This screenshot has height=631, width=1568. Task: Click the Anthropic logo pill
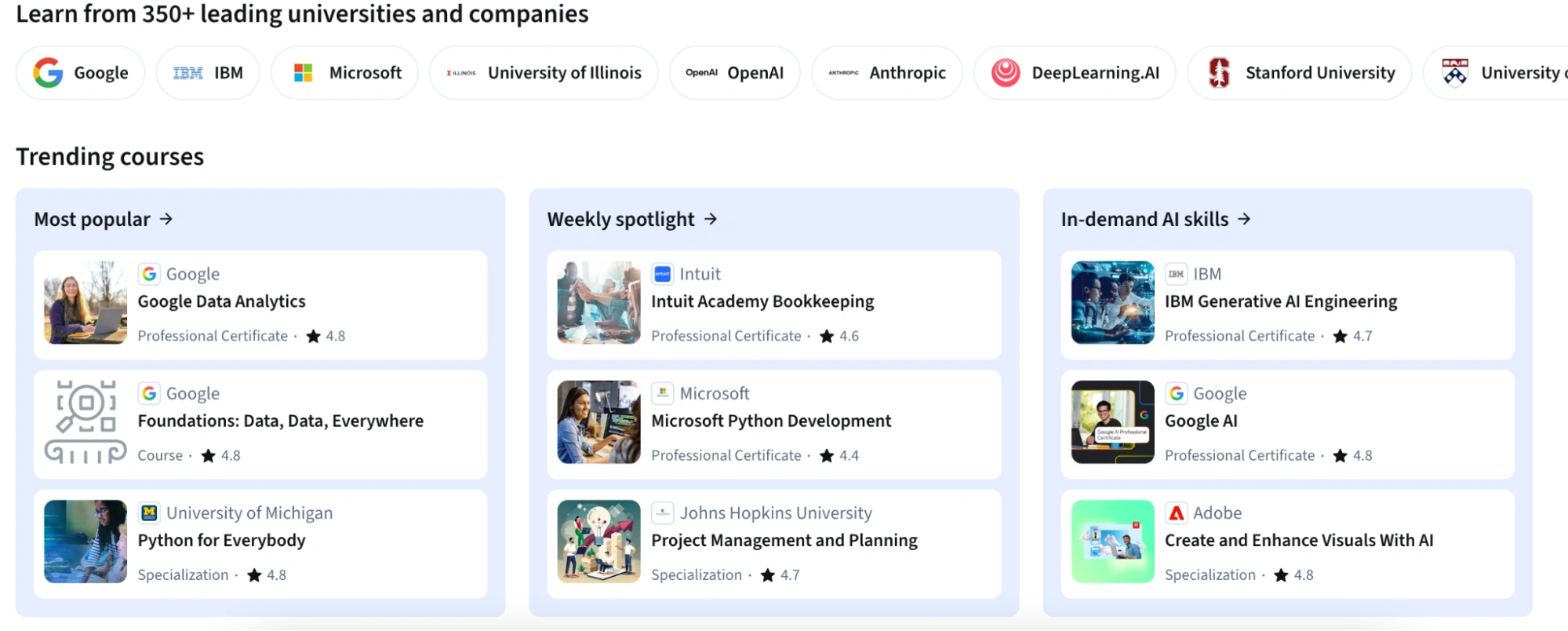[x=887, y=72]
